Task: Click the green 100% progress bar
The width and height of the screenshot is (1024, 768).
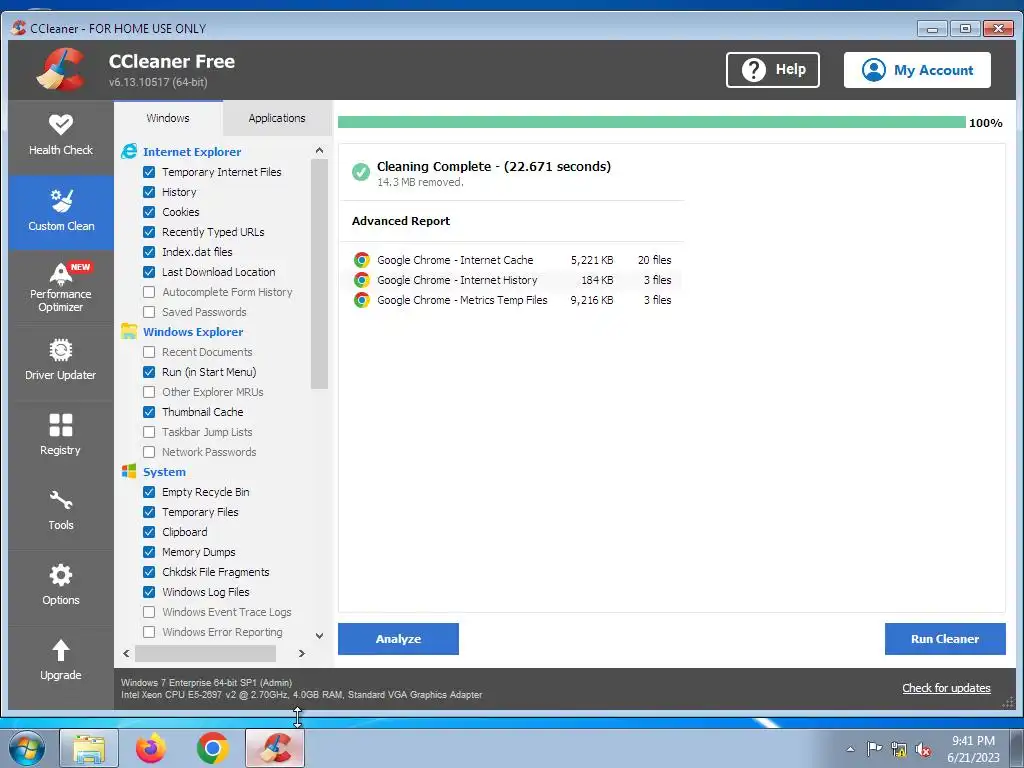Action: pos(651,122)
